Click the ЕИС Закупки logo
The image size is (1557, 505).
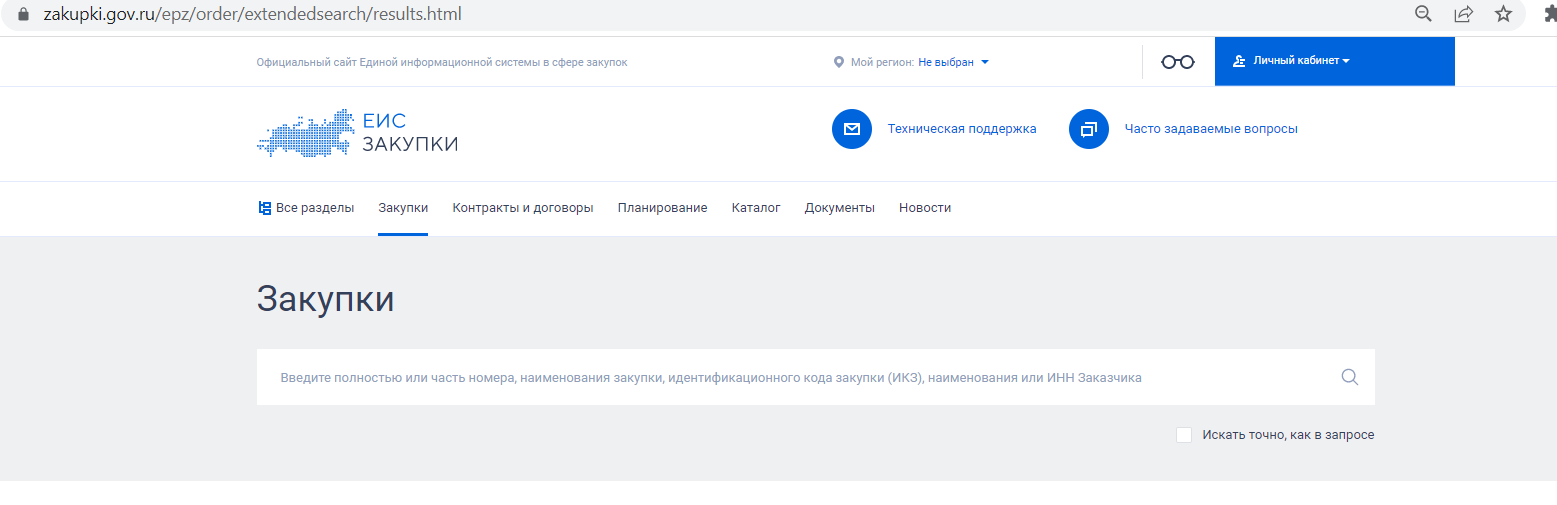[x=357, y=133]
